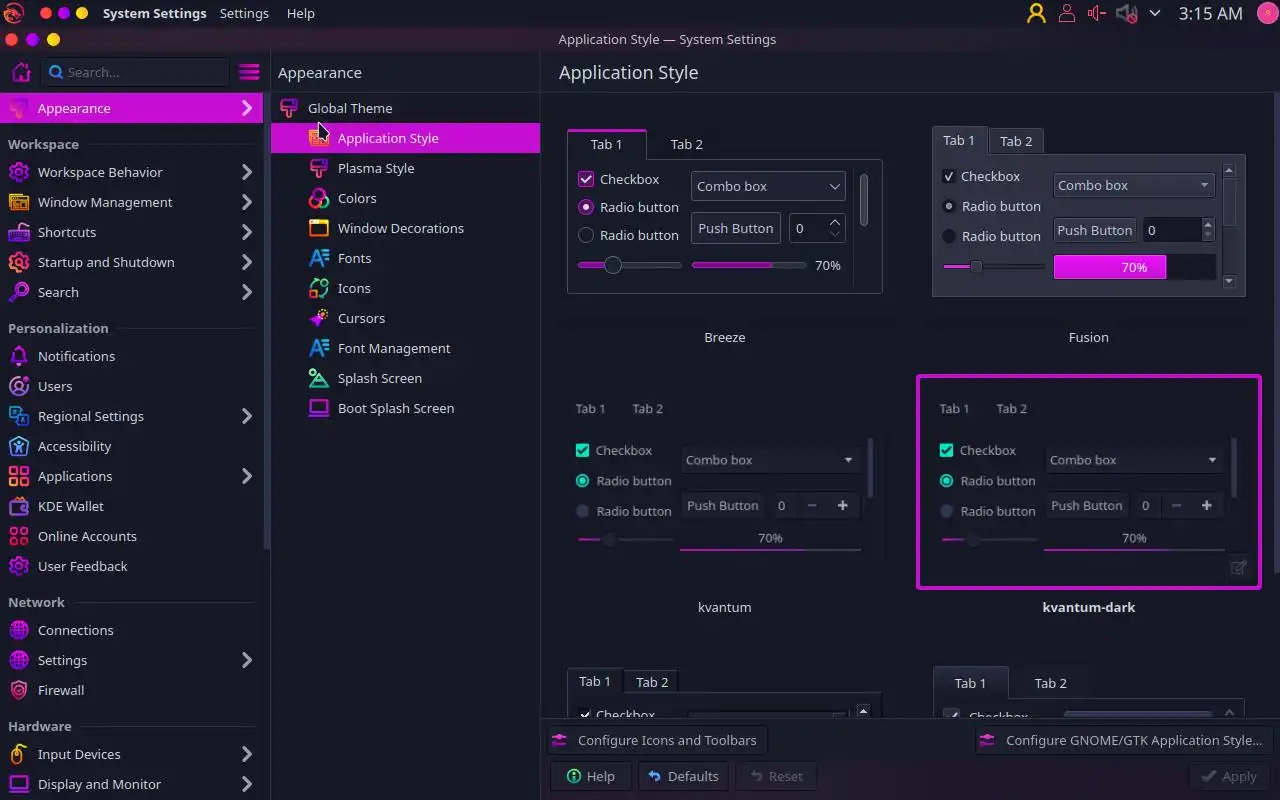Screen dimensions: 1280x800
Task: Open the hamburger menu beside search field
Action: click(x=249, y=72)
